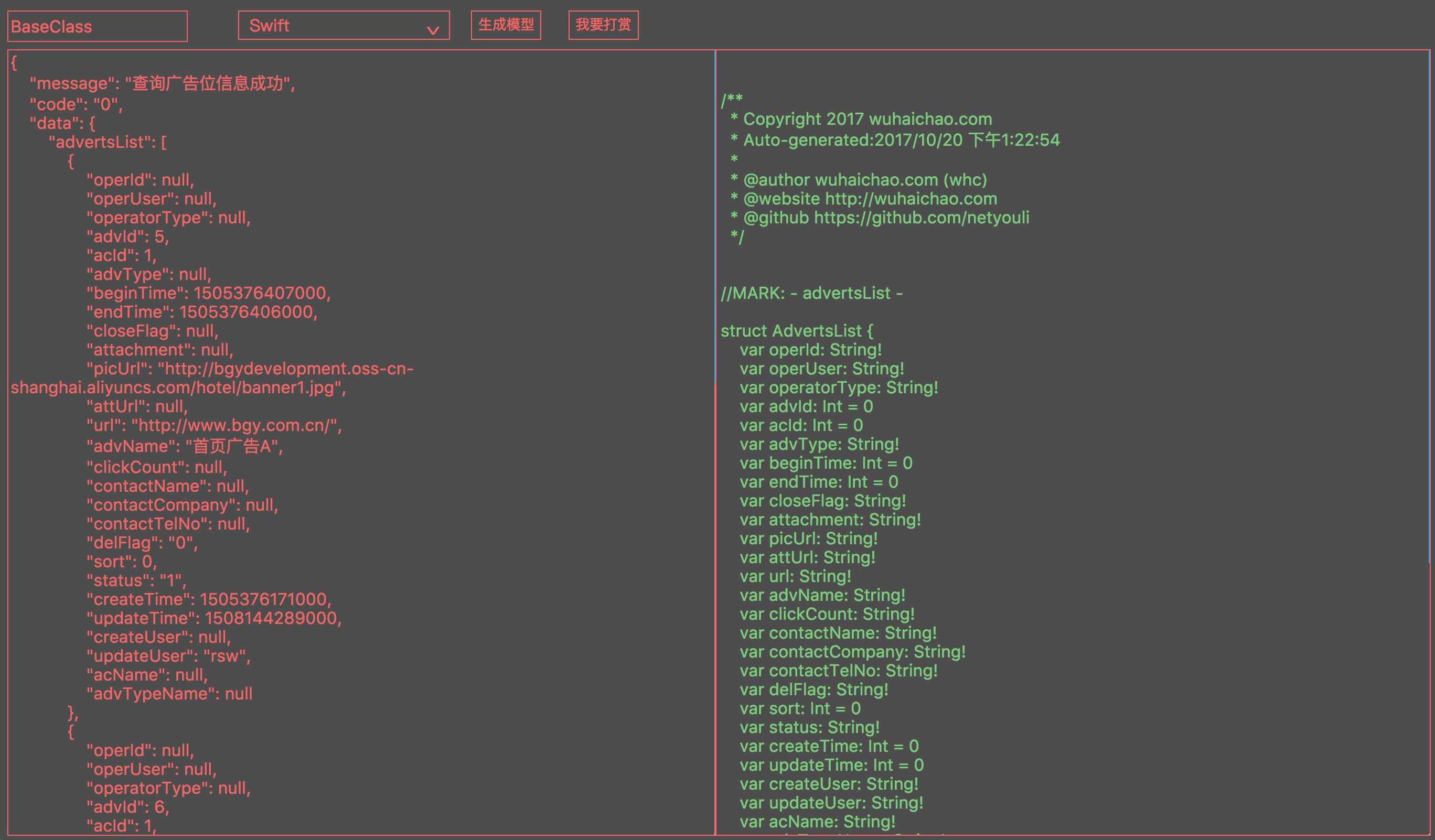Click the Copyright 2017 wuhaichao.com comment line
The image size is (1435, 840).
861,119
